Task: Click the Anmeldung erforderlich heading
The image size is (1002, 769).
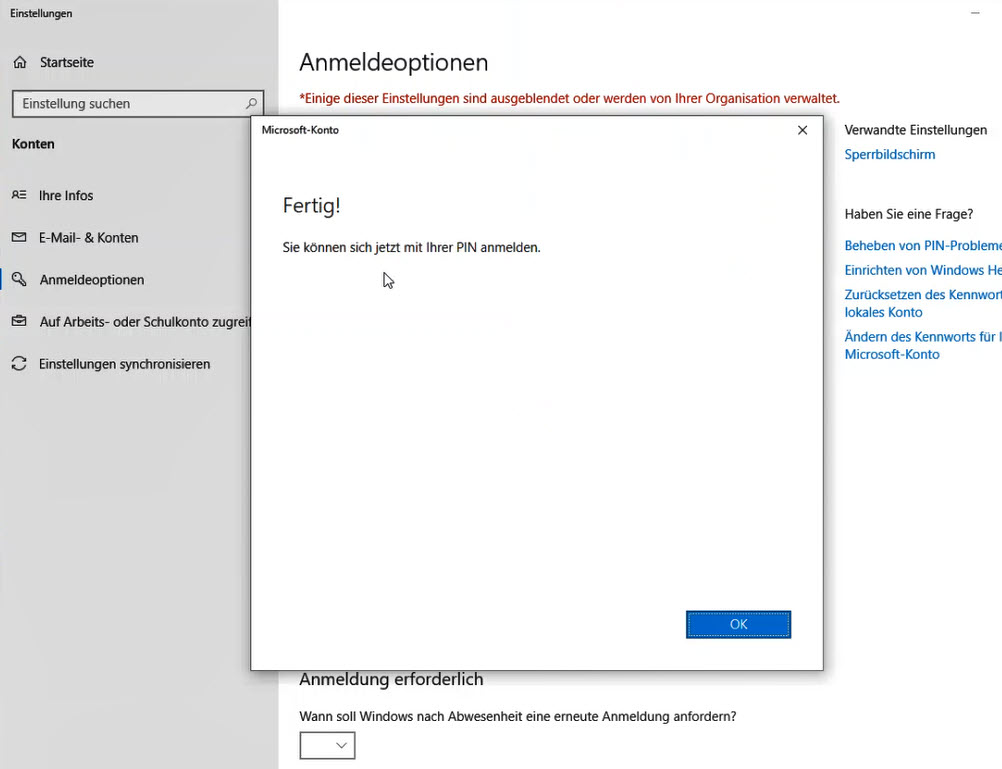Action: pos(391,679)
